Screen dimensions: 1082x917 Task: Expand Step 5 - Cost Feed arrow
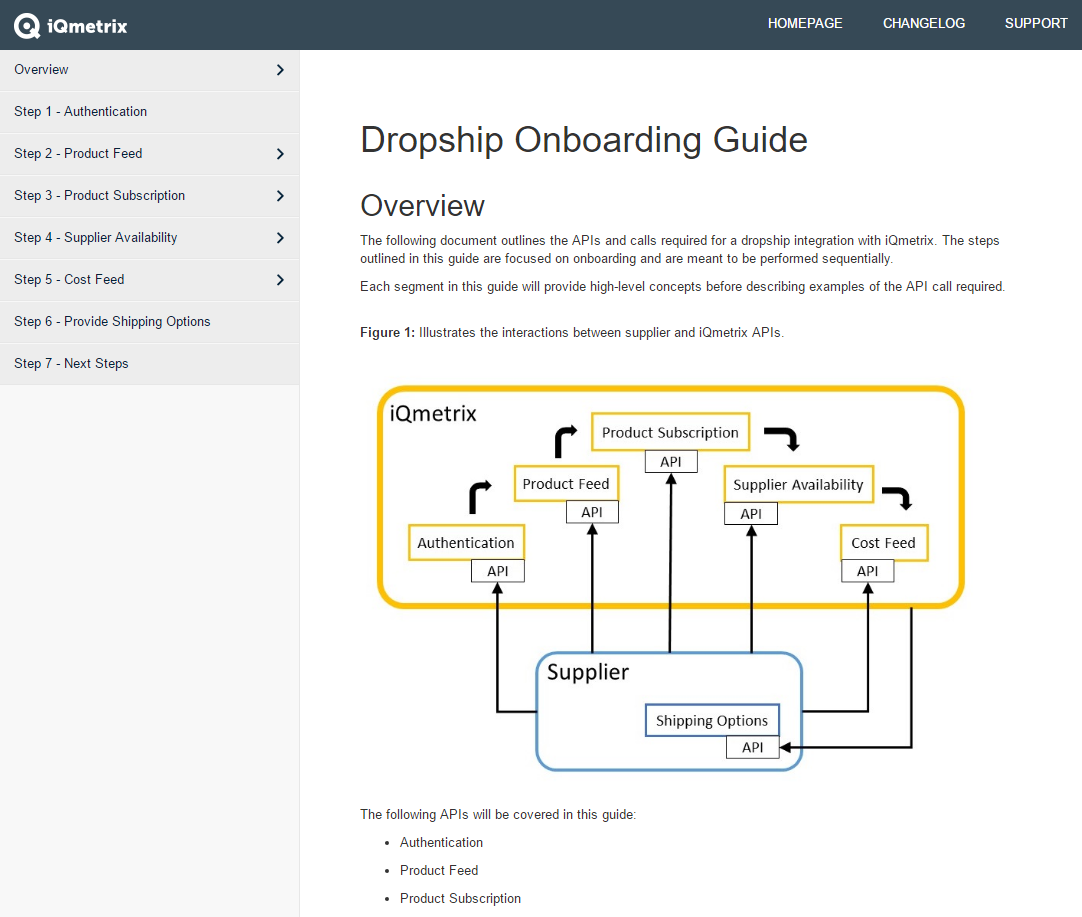(x=280, y=280)
